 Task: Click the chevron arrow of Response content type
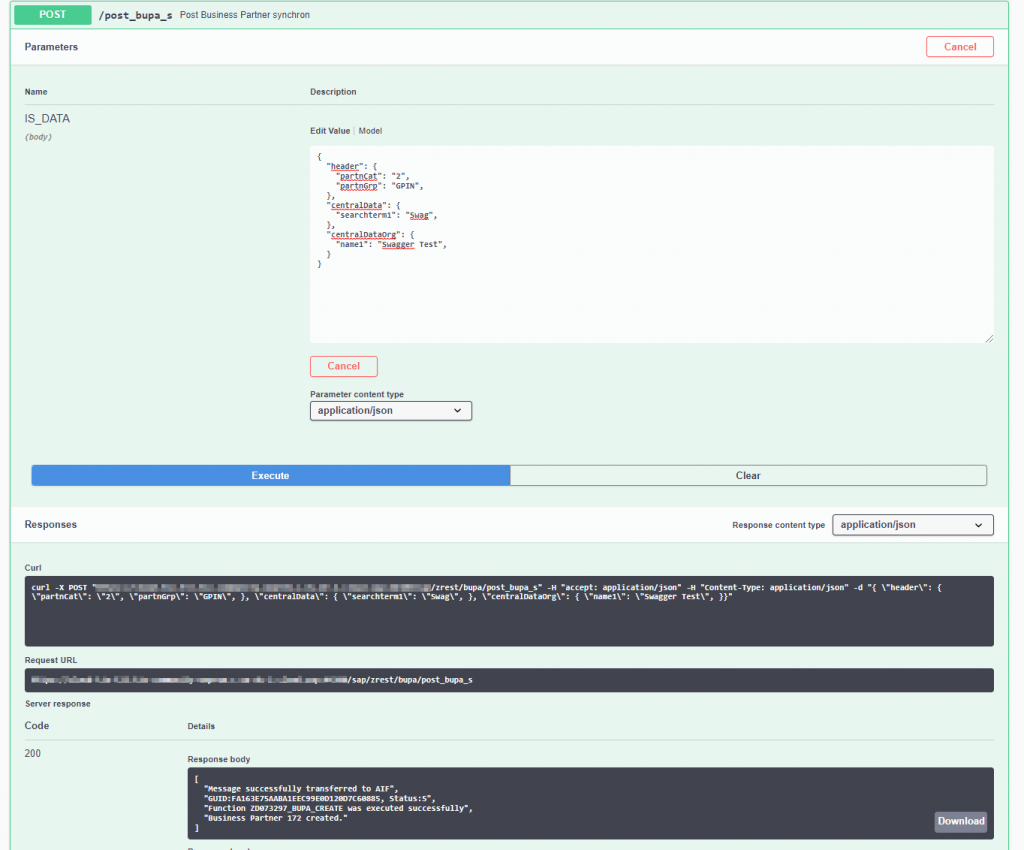coord(978,525)
